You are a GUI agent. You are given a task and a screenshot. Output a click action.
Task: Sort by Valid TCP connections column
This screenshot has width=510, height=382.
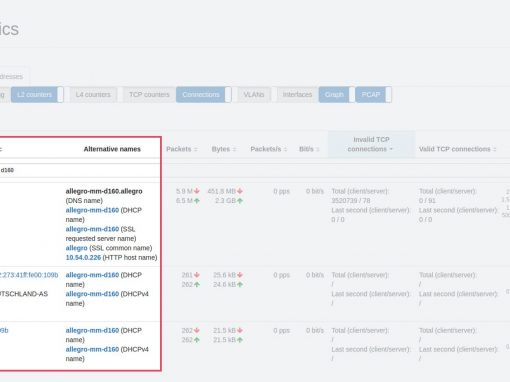click(458, 149)
